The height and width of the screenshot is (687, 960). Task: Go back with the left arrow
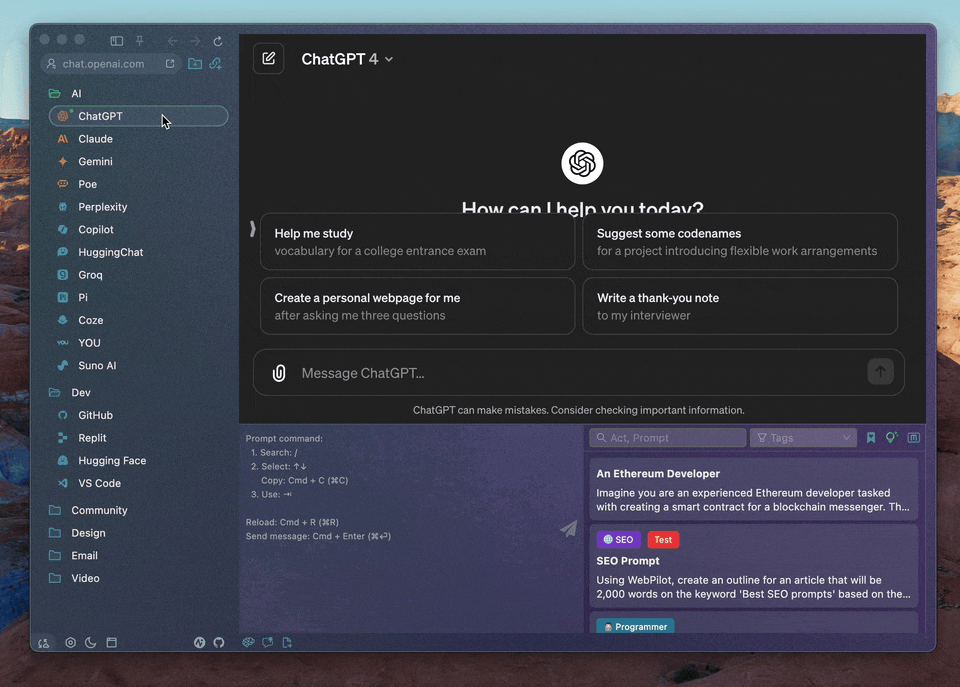point(173,41)
